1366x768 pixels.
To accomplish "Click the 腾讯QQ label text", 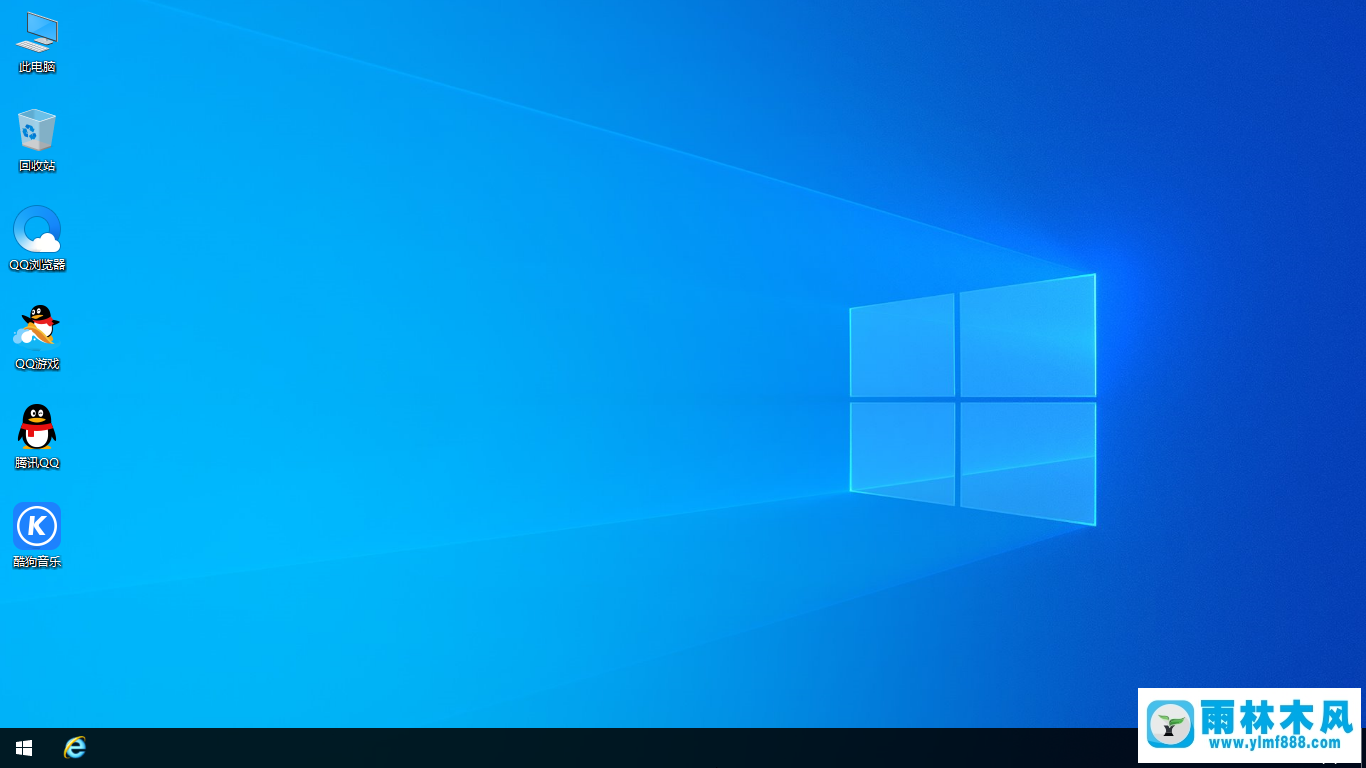I will tap(37, 463).
